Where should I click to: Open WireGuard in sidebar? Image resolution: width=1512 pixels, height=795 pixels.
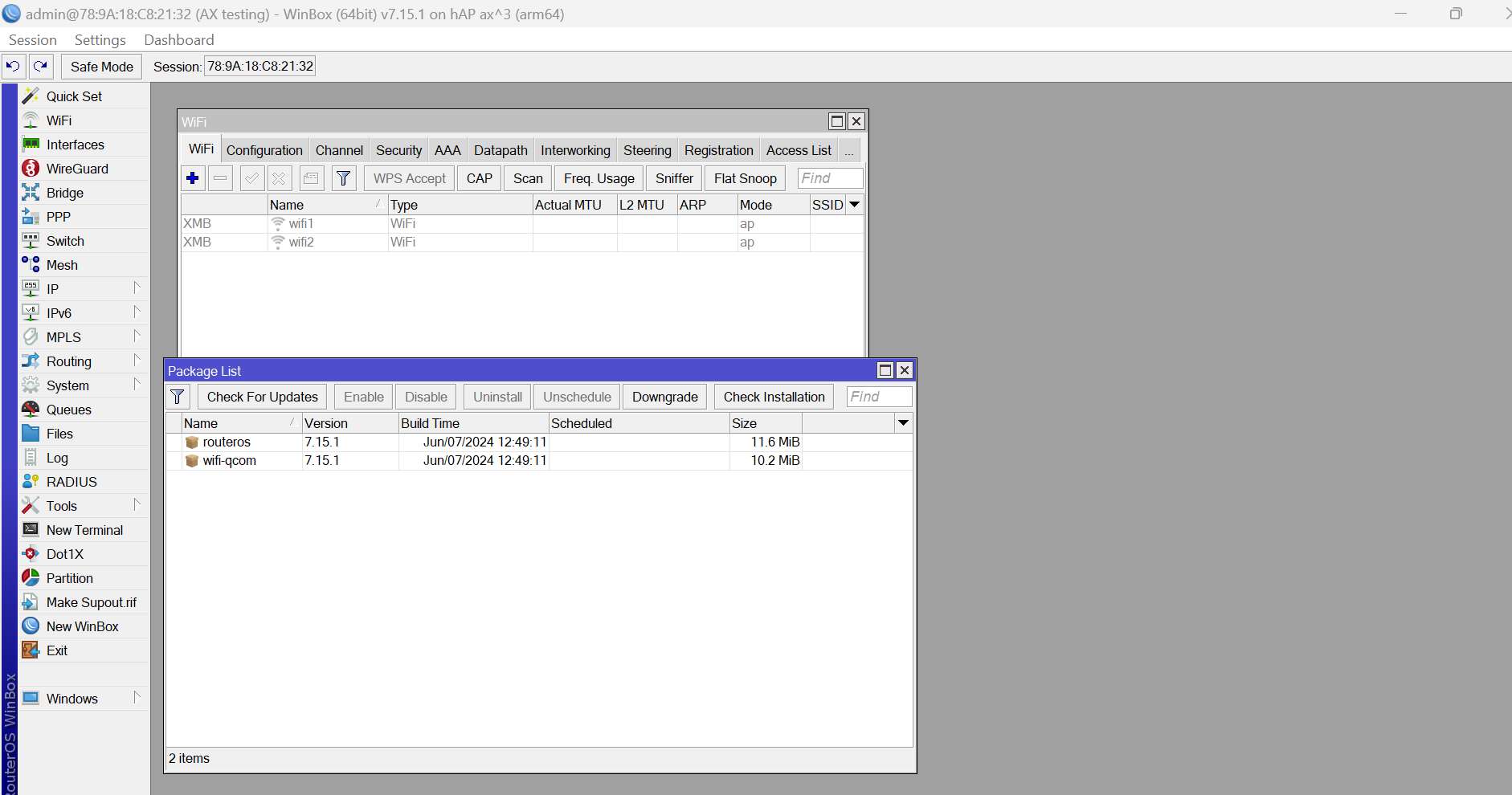click(x=84, y=169)
